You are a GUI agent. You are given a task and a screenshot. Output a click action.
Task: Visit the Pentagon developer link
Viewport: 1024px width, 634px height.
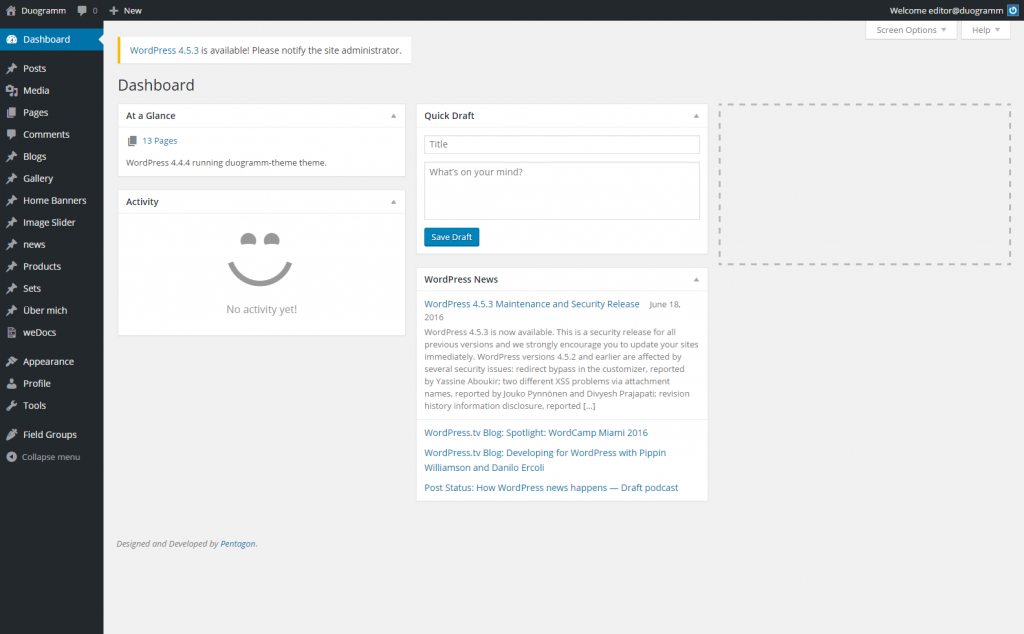click(x=238, y=544)
